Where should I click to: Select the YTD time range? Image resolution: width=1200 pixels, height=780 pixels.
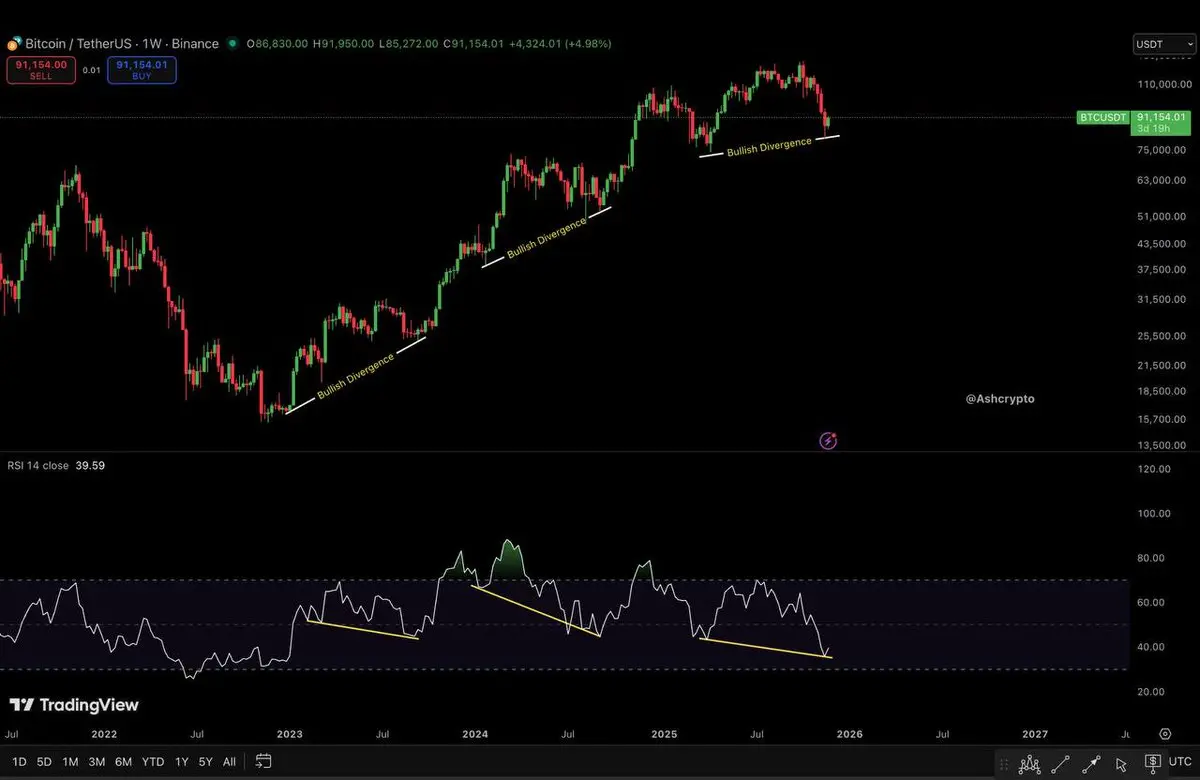(x=153, y=762)
